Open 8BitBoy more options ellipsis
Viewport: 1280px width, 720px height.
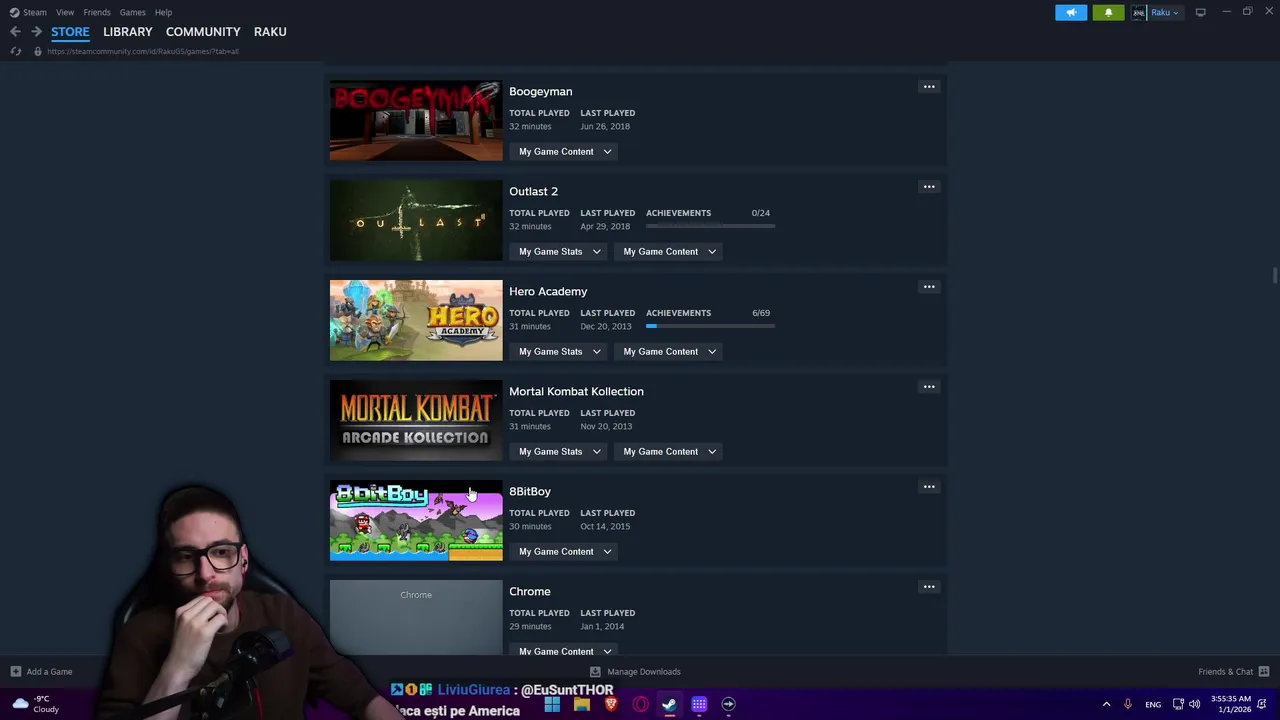[929, 487]
